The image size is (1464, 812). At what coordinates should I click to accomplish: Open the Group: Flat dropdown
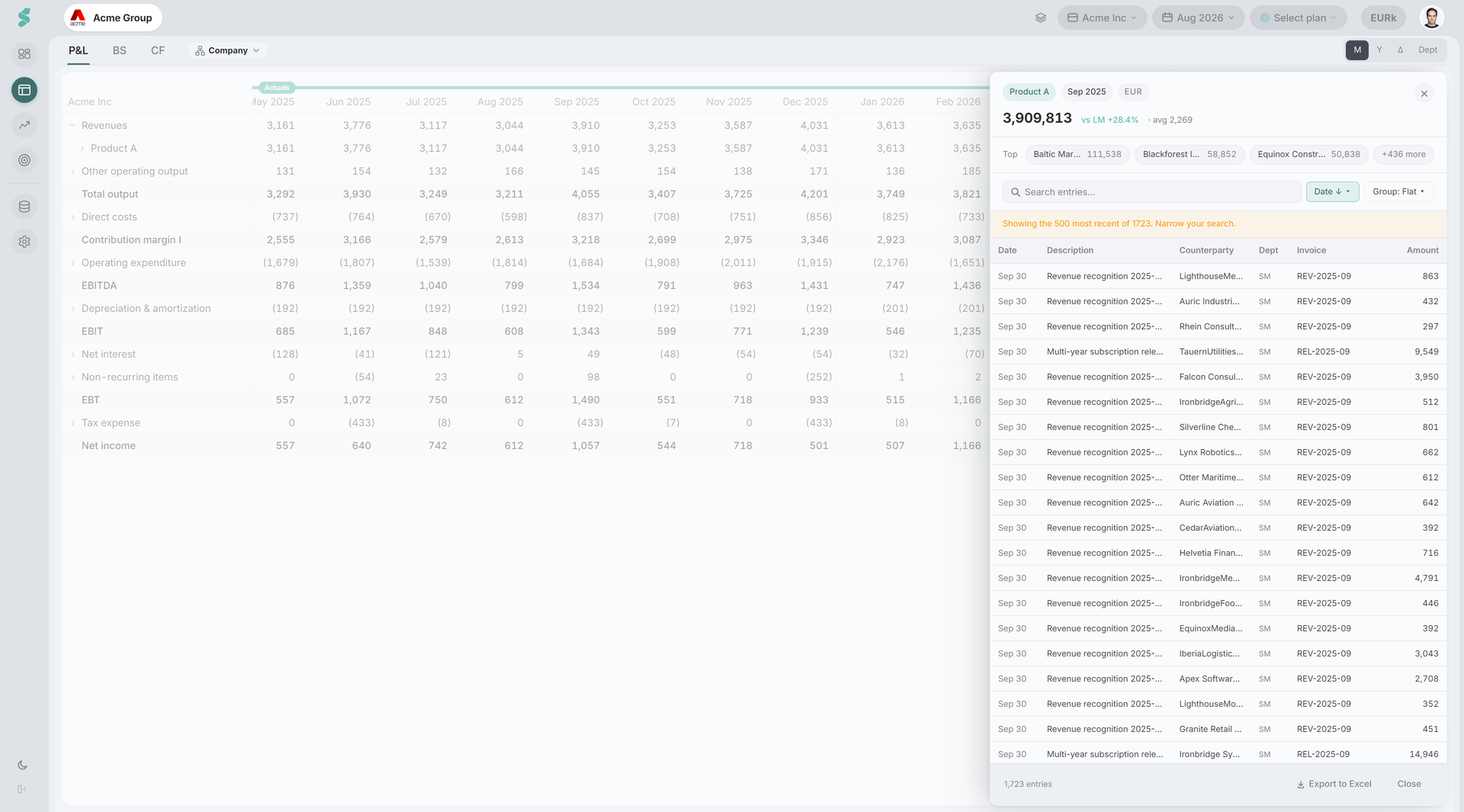[x=1398, y=192]
